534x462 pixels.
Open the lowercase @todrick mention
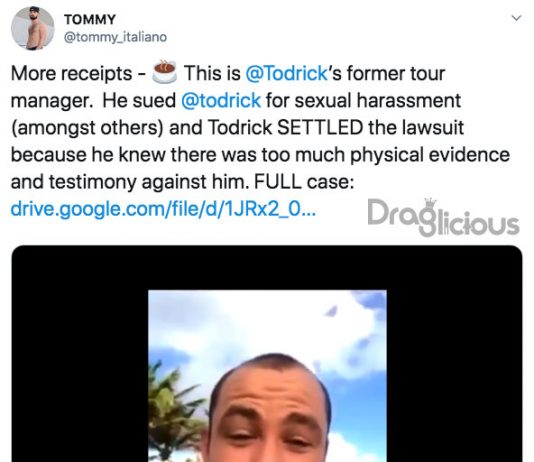221,100
